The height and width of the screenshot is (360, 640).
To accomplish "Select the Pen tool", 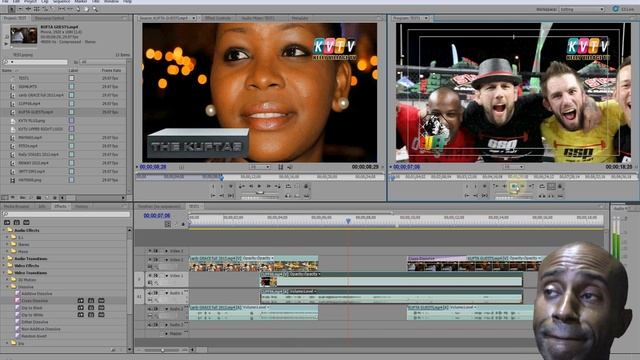I will click(x=78, y=9).
